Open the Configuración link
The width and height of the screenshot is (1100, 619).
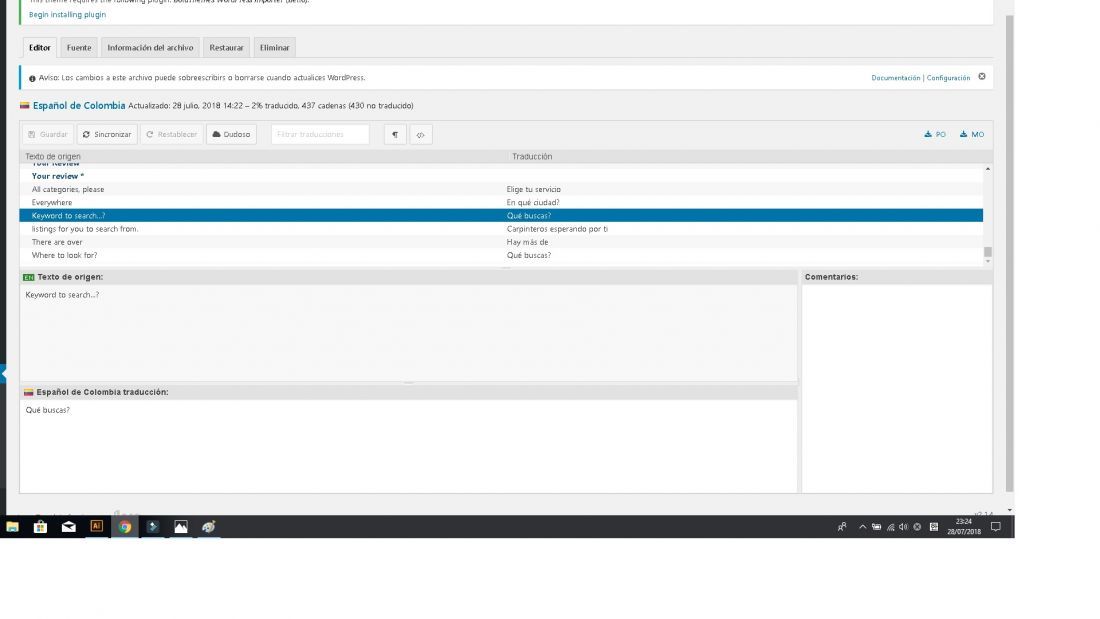[x=948, y=78]
